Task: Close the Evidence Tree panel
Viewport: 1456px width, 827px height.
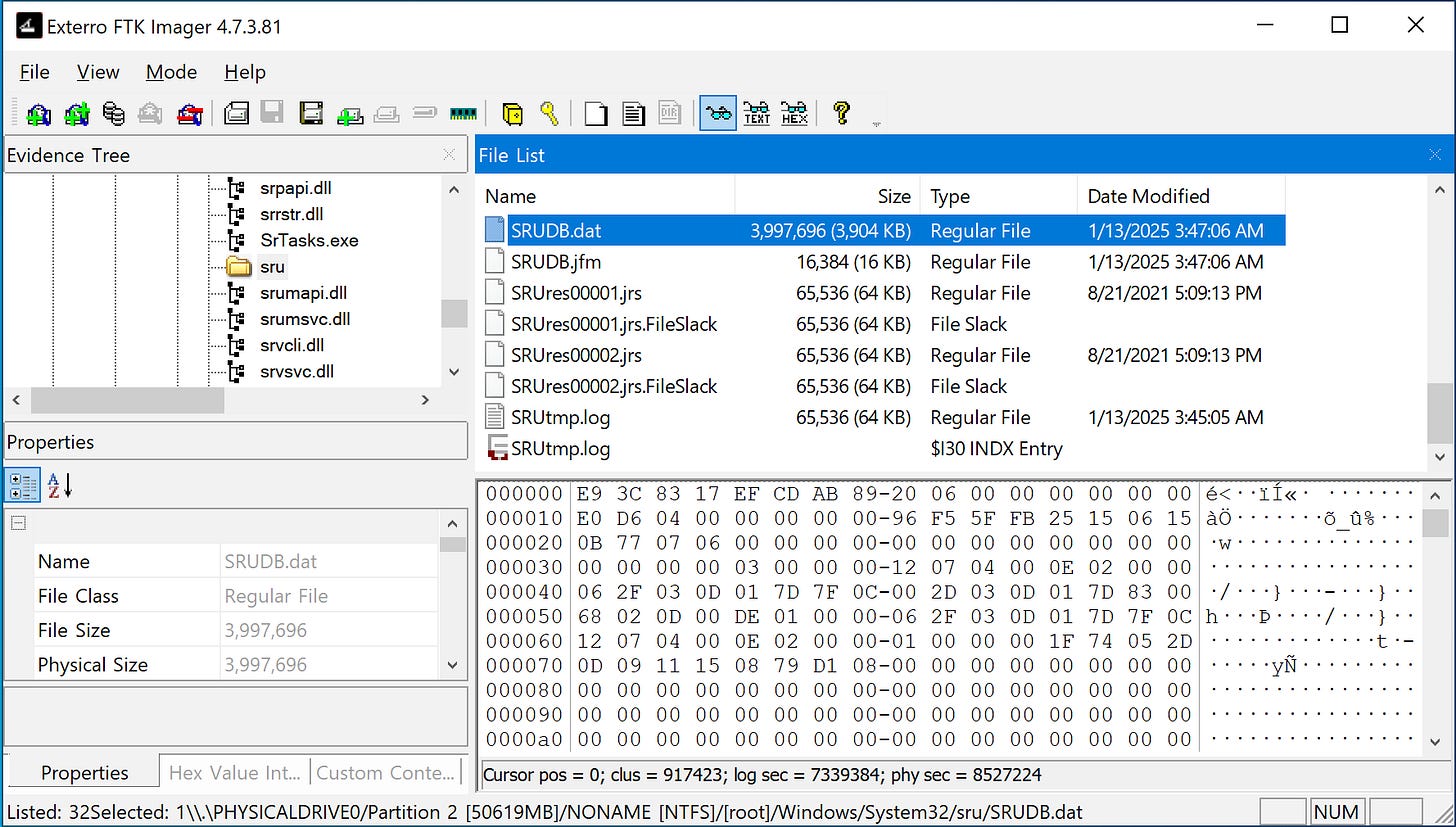Action: tap(449, 155)
